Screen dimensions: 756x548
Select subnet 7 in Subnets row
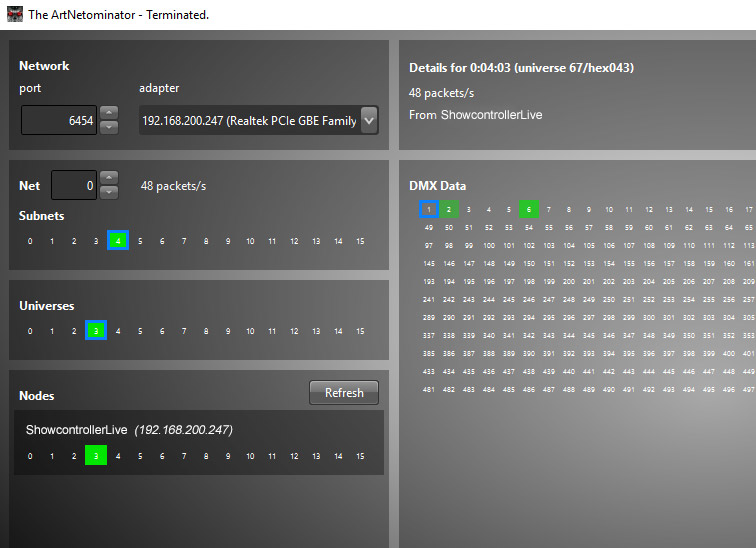pos(184,241)
